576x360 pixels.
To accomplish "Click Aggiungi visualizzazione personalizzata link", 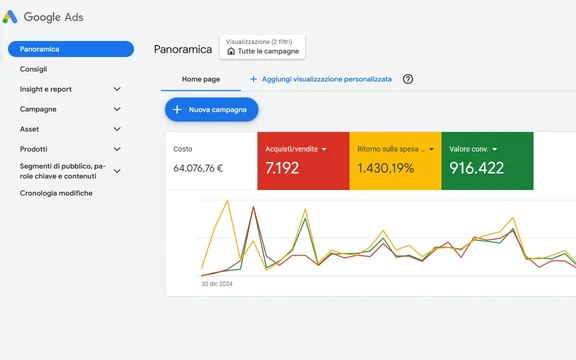I will click(x=327, y=79).
